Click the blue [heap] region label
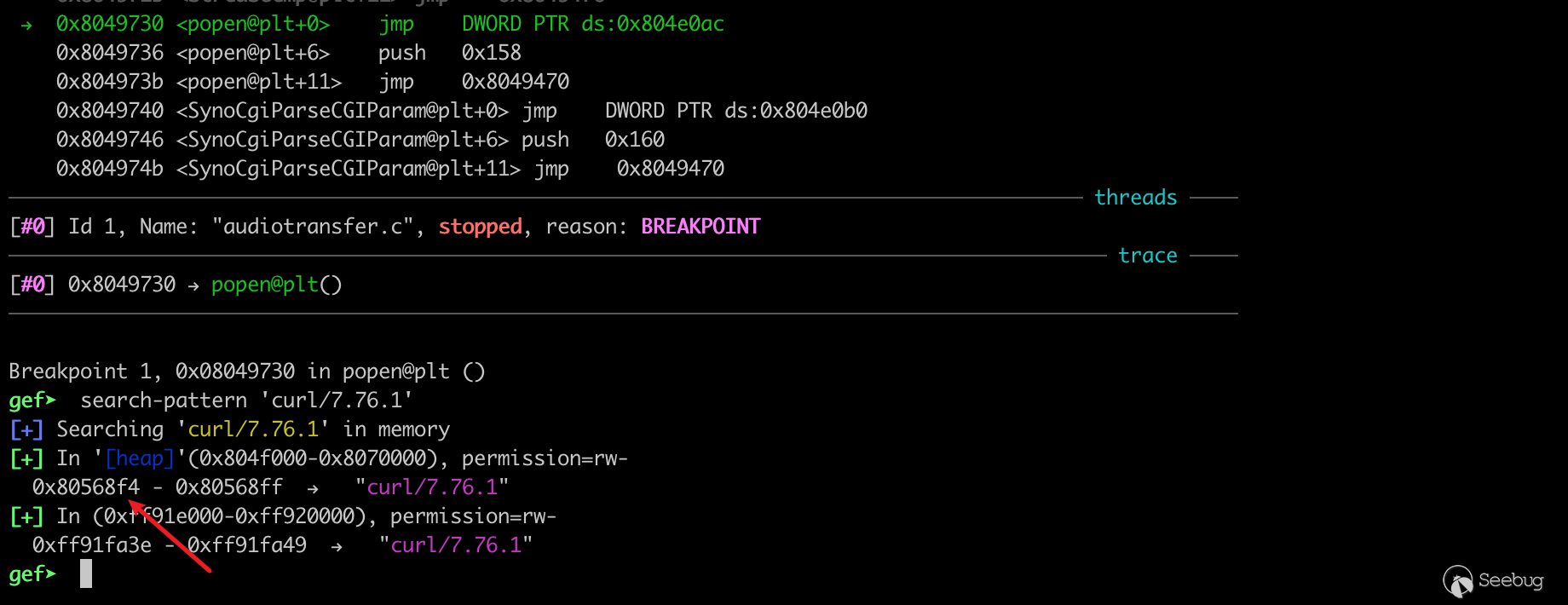This screenshot has height=605, width=1568. 140,458
